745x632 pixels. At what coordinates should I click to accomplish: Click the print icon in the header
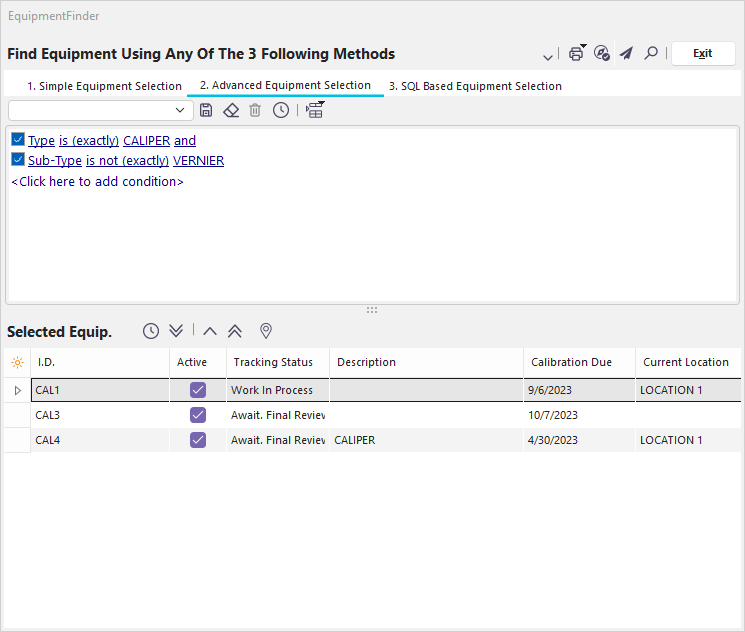(576, 54)
